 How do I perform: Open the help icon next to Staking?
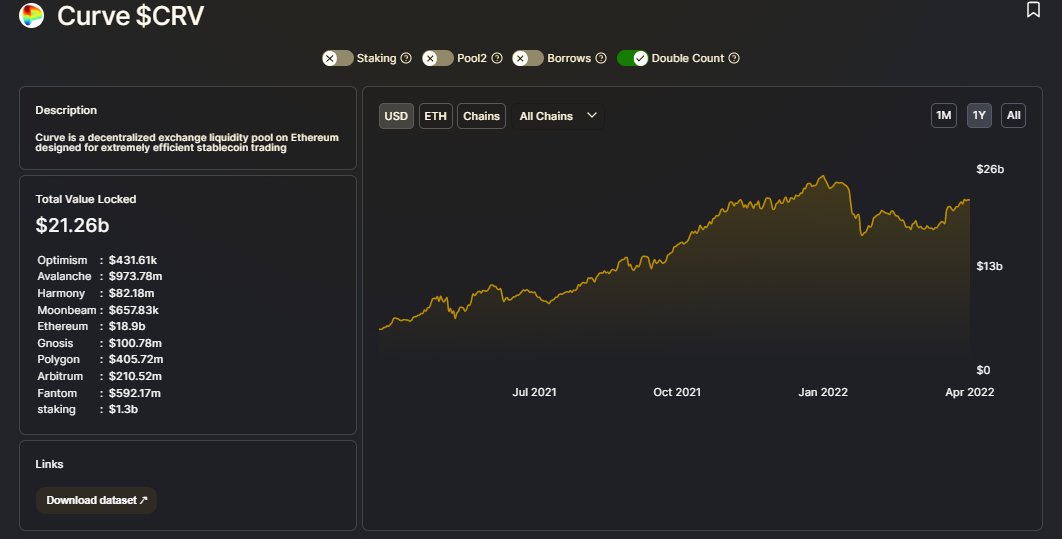[x=406, y=58]
